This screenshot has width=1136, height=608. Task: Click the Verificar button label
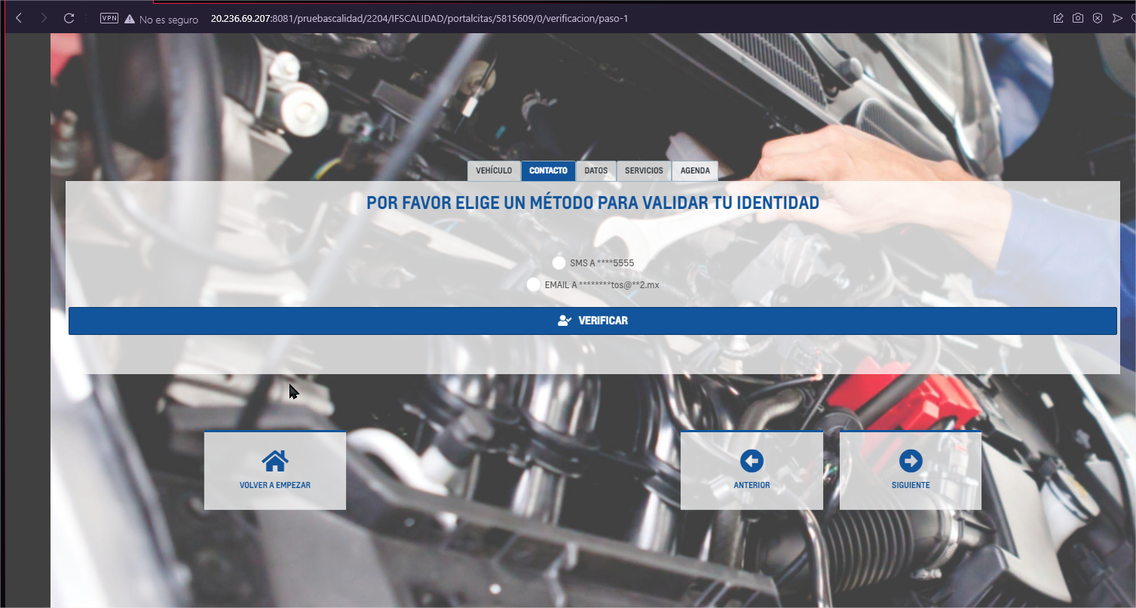603,320
